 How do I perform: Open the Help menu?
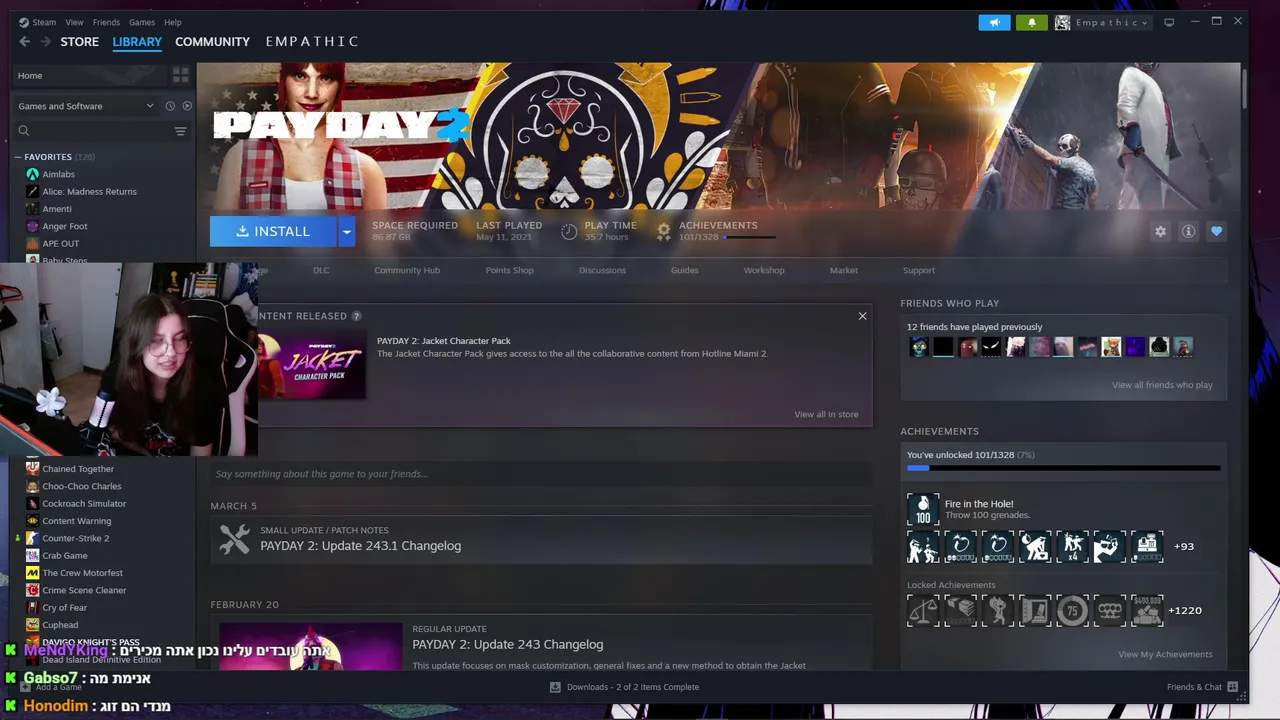(x=173, y=22)
